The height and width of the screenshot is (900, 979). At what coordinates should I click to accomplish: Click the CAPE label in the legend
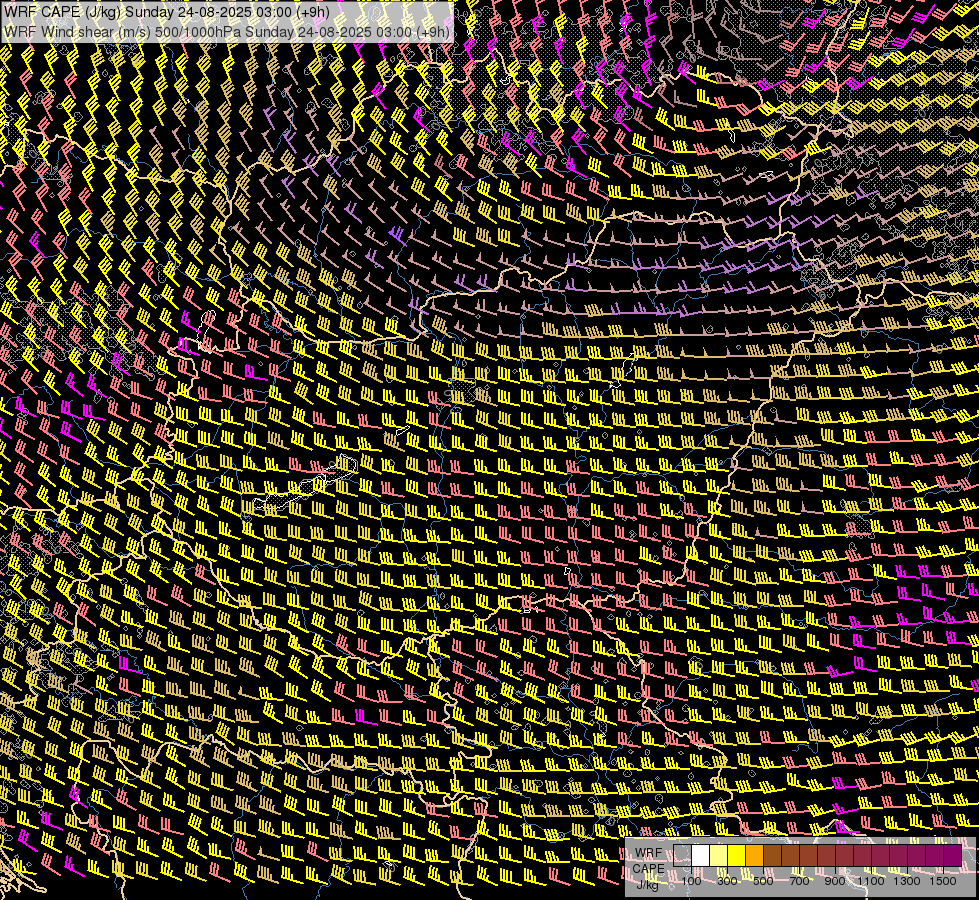[648, 869]
